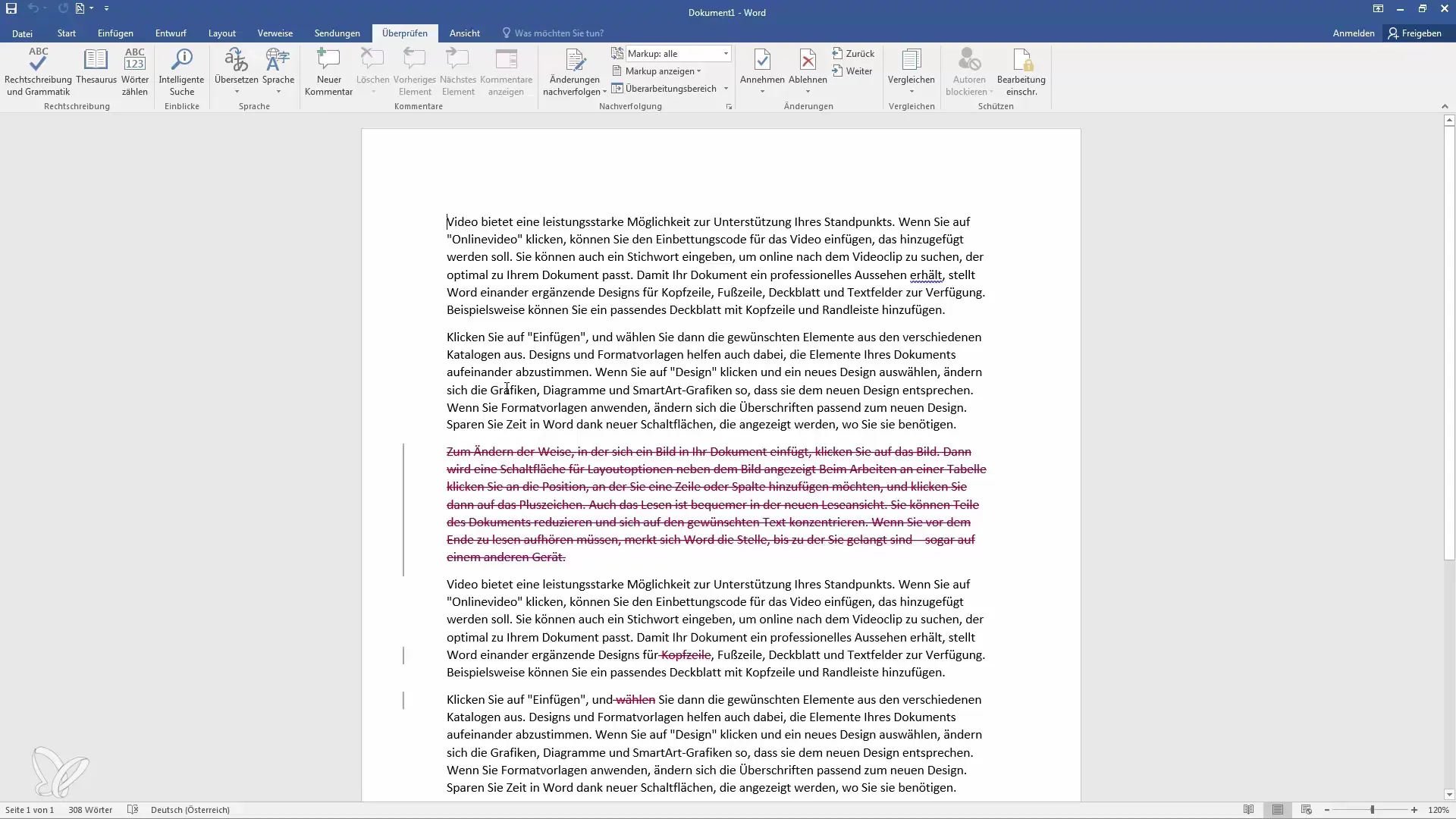This screenshot has height=819, width=1456.
Task: Customize quick access toolbar dropdown
Action: coord(106,8)
